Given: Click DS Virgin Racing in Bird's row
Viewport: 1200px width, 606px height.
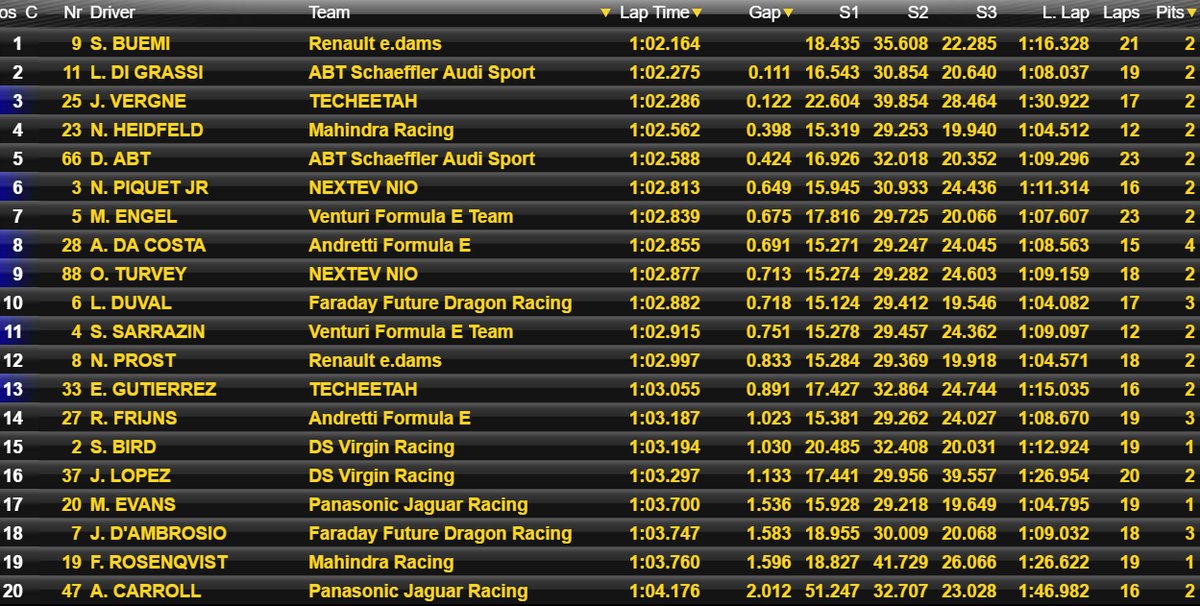Looking at the screenshot, I should pyautogui.click(x=381, y=447).
